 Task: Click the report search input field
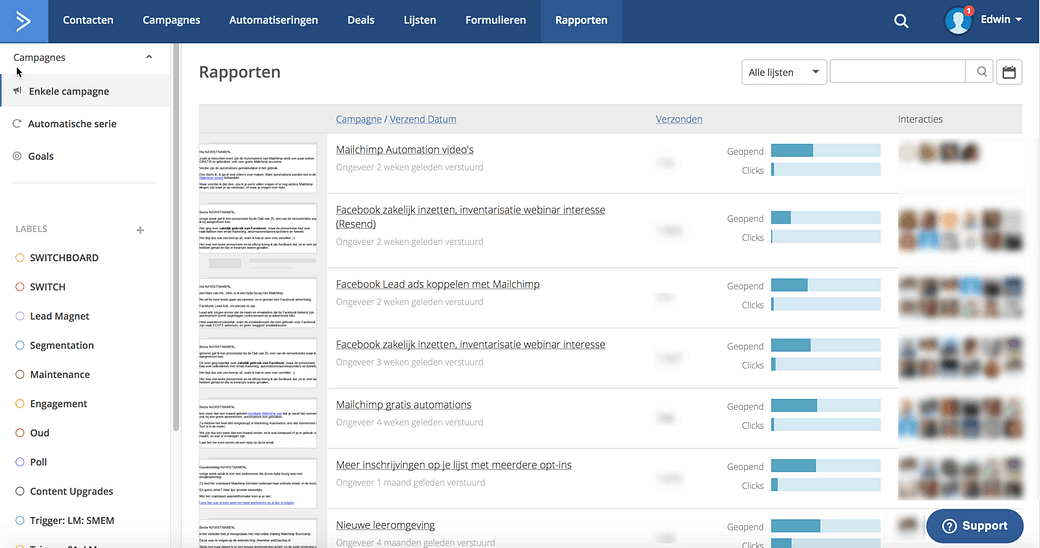[897, 72]
